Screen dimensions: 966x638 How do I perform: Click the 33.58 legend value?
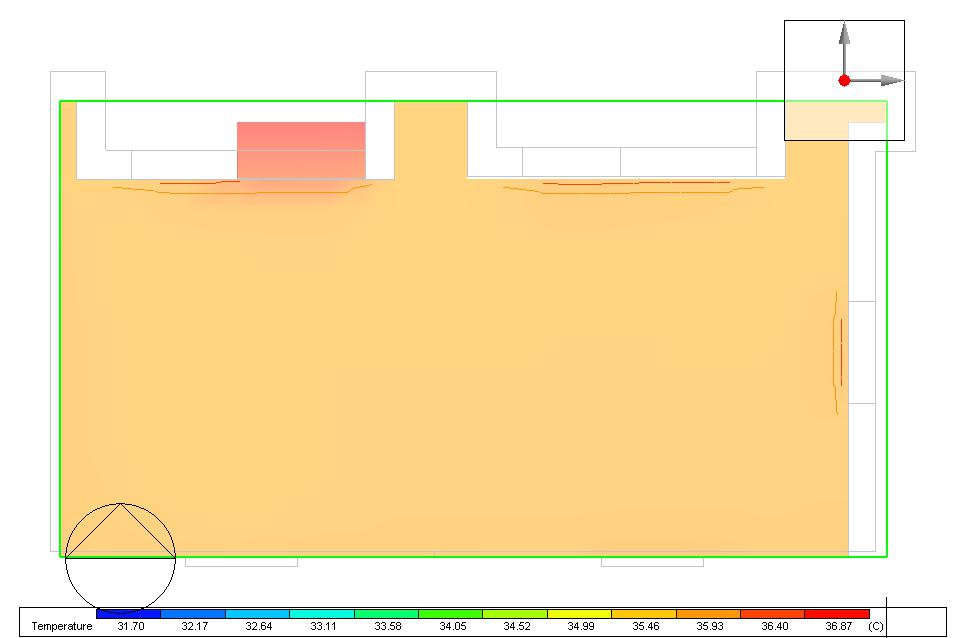click(388, 626)
